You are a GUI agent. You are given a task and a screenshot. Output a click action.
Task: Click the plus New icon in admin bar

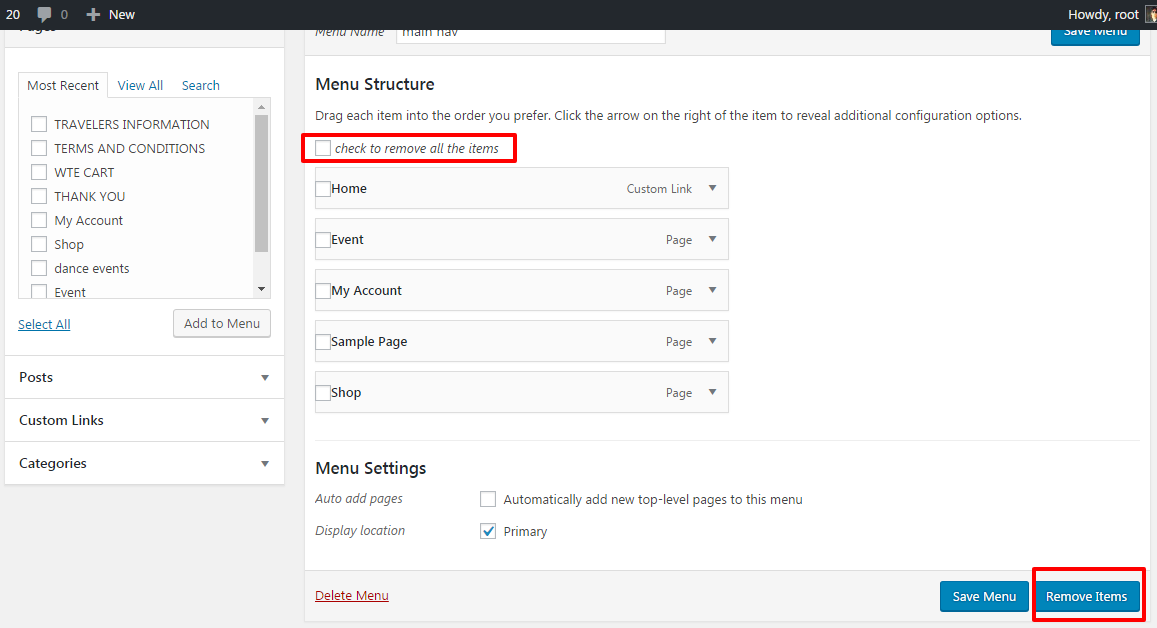coord(93,14)
